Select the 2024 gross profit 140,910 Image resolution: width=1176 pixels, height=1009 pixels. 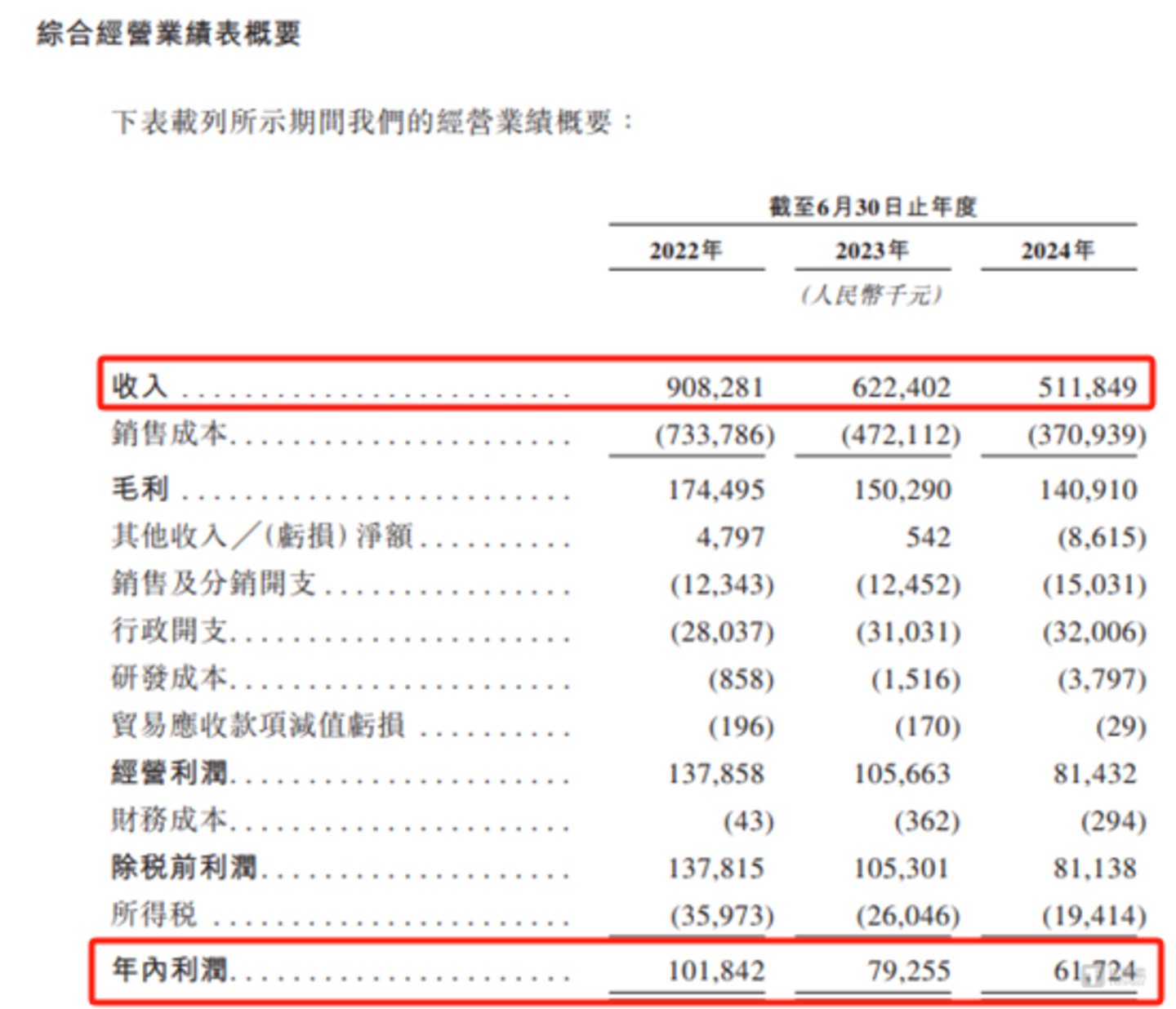coord(1088,490)
